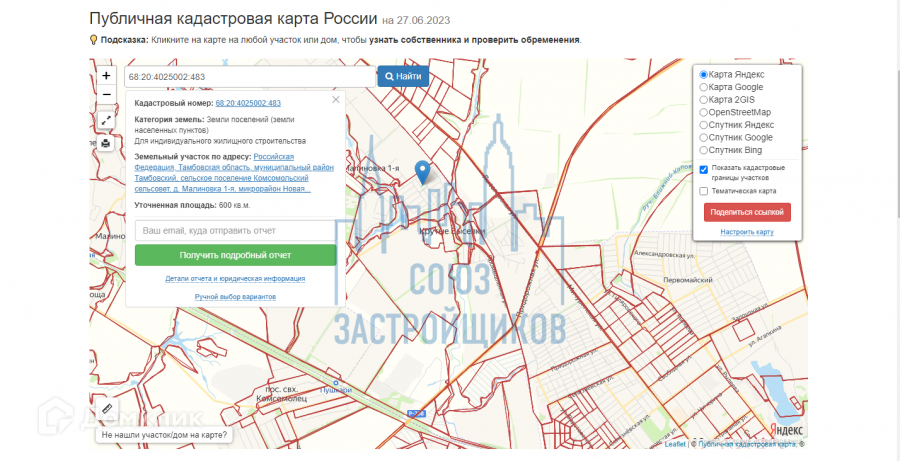Click the Уточненная площадь 600 кв.м. text
Viewport: 900px width, 461px height.
click(x=193, y=205)
